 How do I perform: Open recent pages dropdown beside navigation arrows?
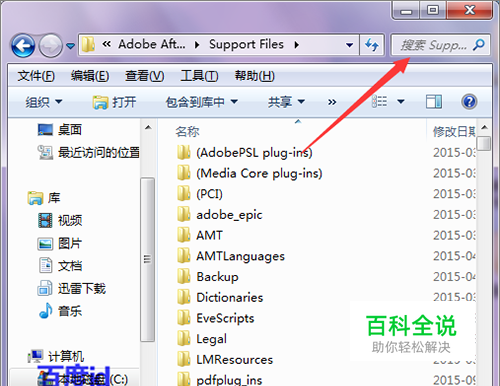(x=70, y=46)
